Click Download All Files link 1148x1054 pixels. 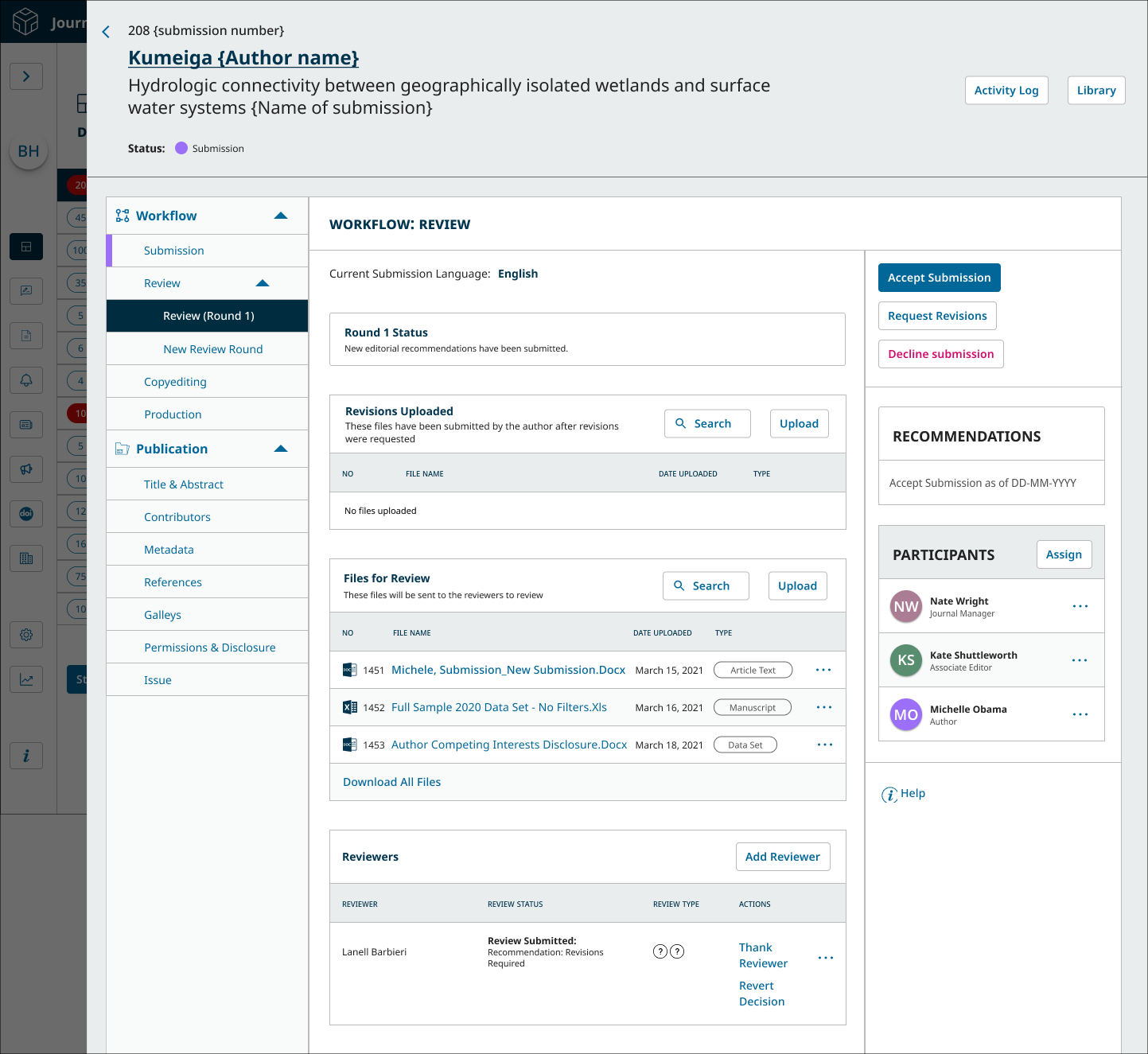tap(391, 782)
